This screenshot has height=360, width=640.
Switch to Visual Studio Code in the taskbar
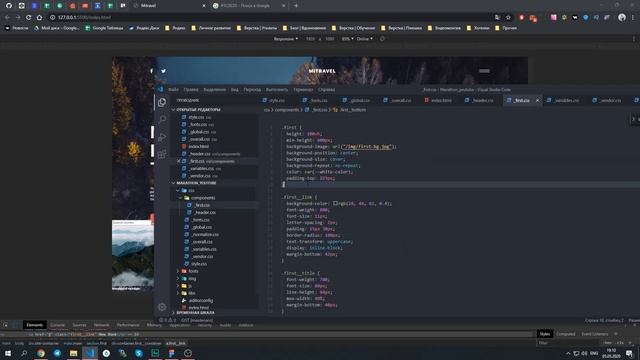(90, 353)
